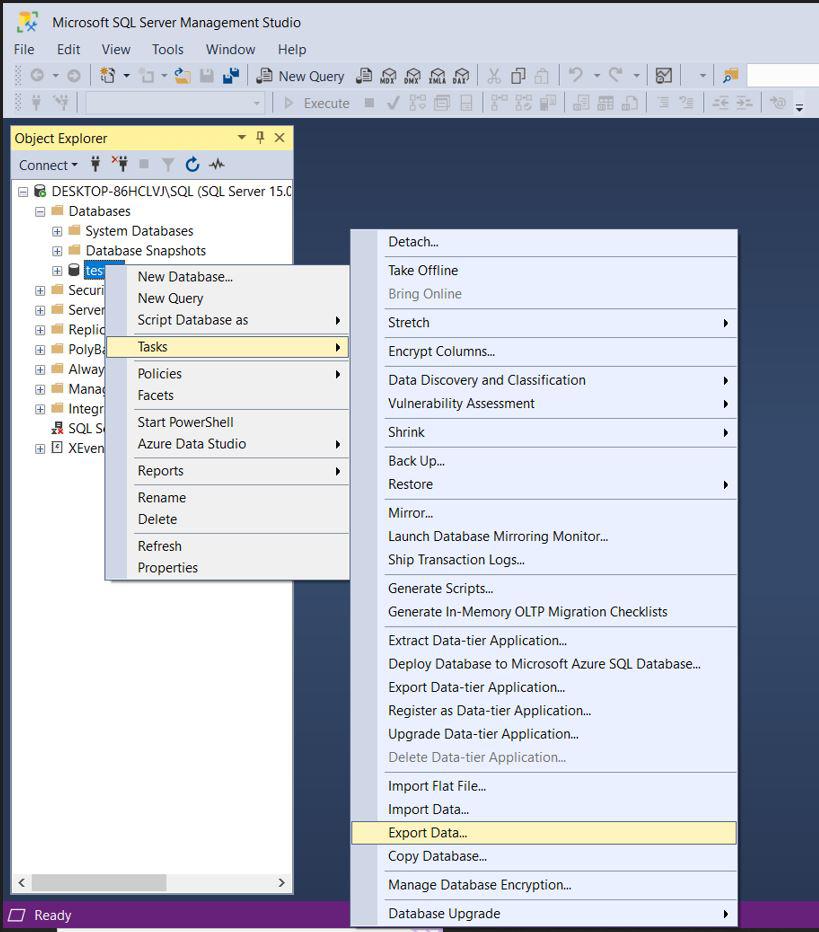Image resolution: width=819 pixels, height=932 pixels.
Task: Open the Shrink submenu
Action: coord(544,432)
